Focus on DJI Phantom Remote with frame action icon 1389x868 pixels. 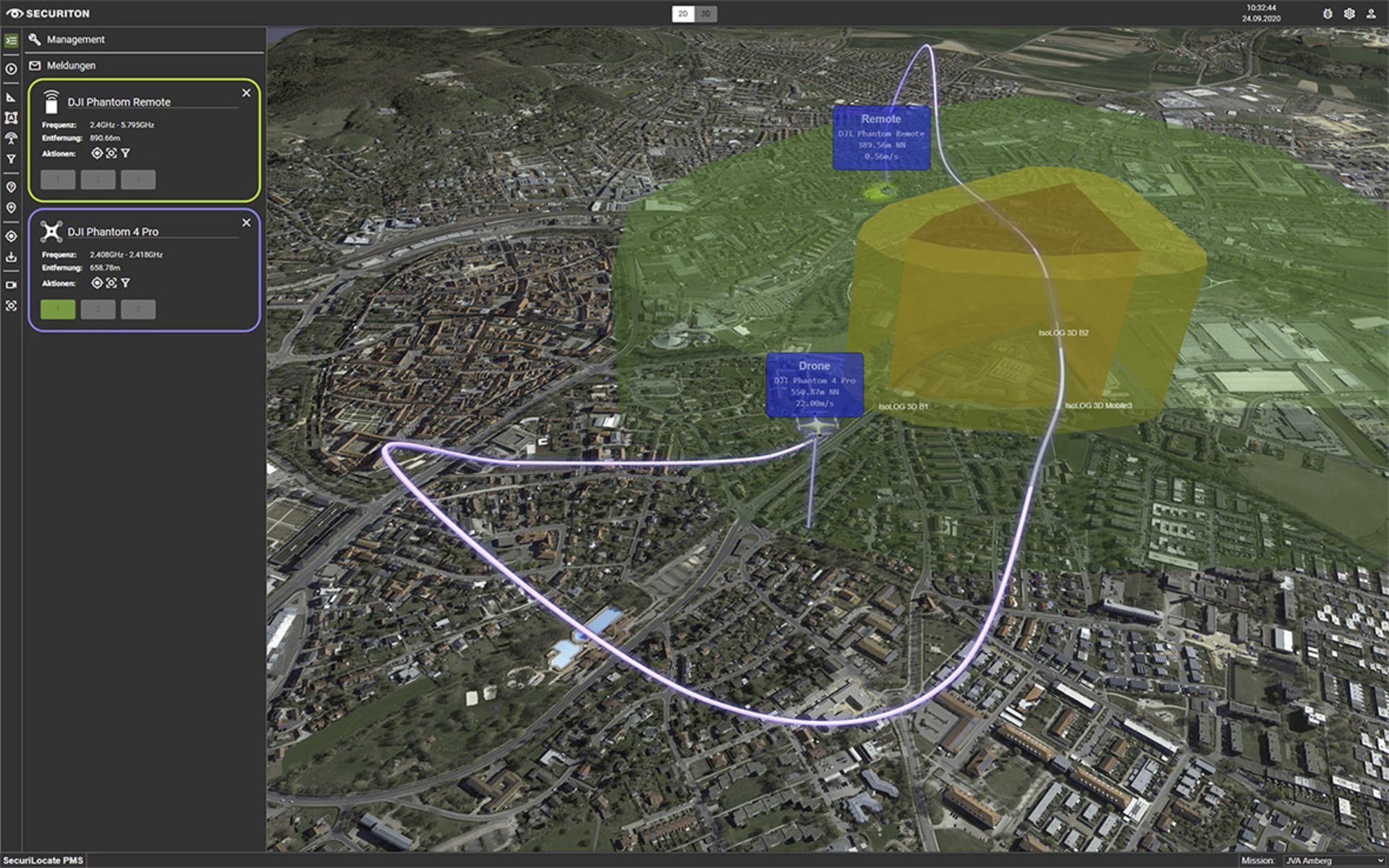[x=111, y=153]
